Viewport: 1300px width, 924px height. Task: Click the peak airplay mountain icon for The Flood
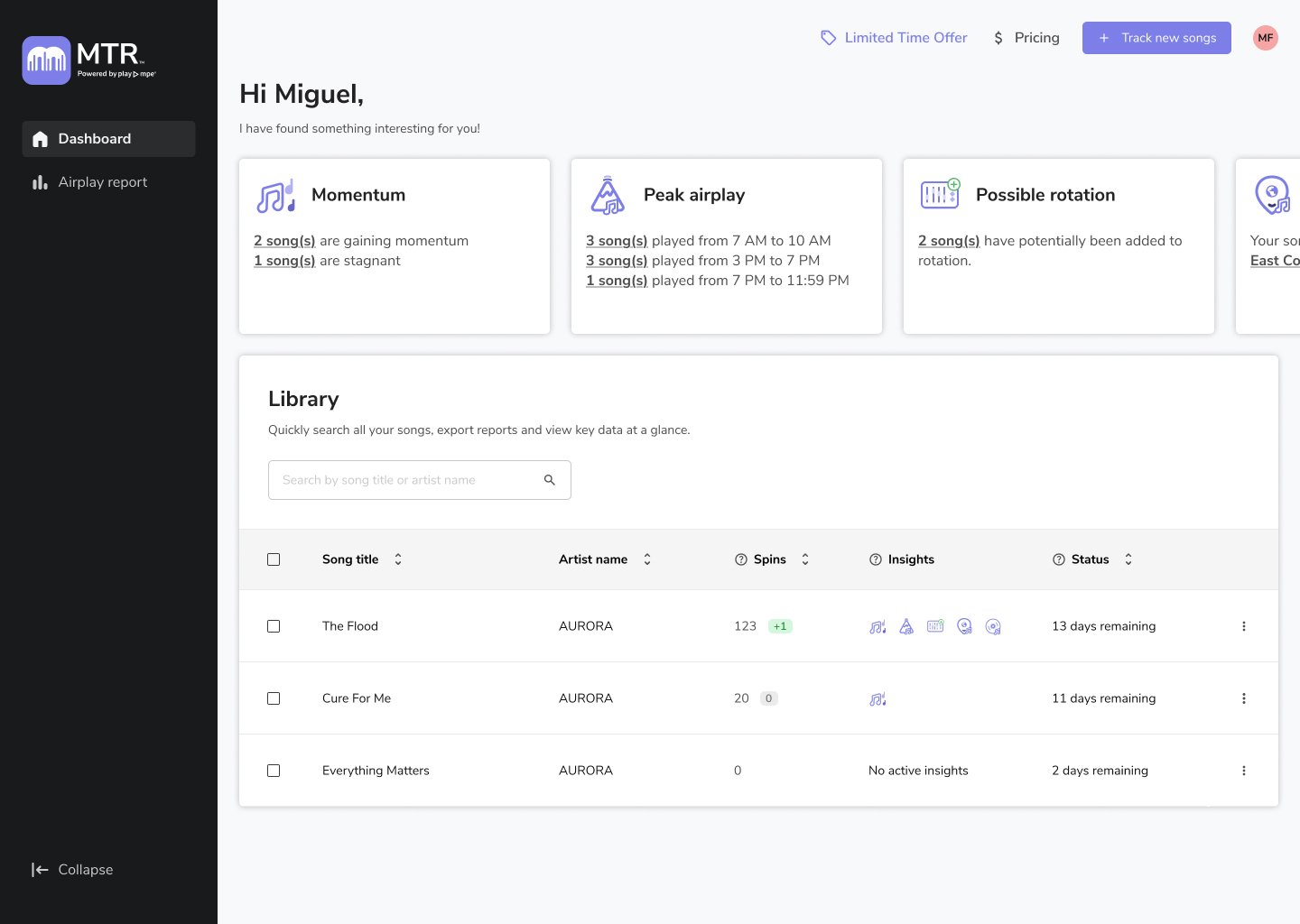tap(906, 626)
